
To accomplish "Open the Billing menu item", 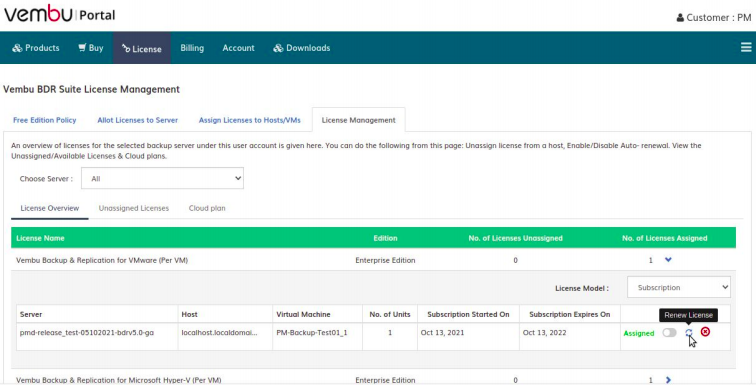I will click(192, 48).
